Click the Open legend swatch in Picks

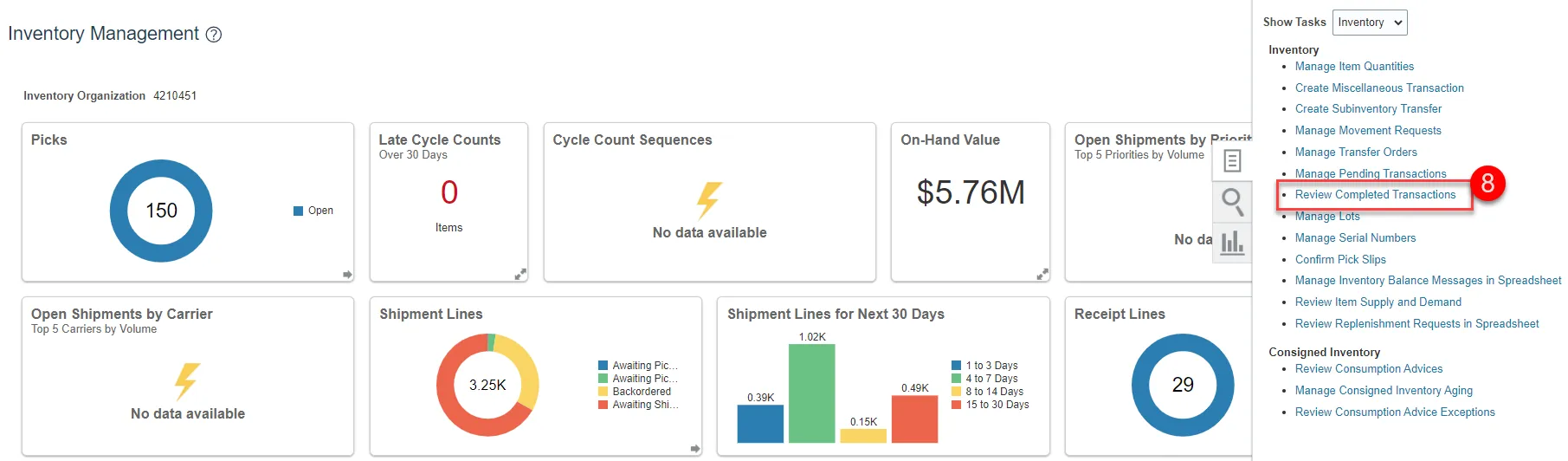pyautogui.click(x=299, y=211)
